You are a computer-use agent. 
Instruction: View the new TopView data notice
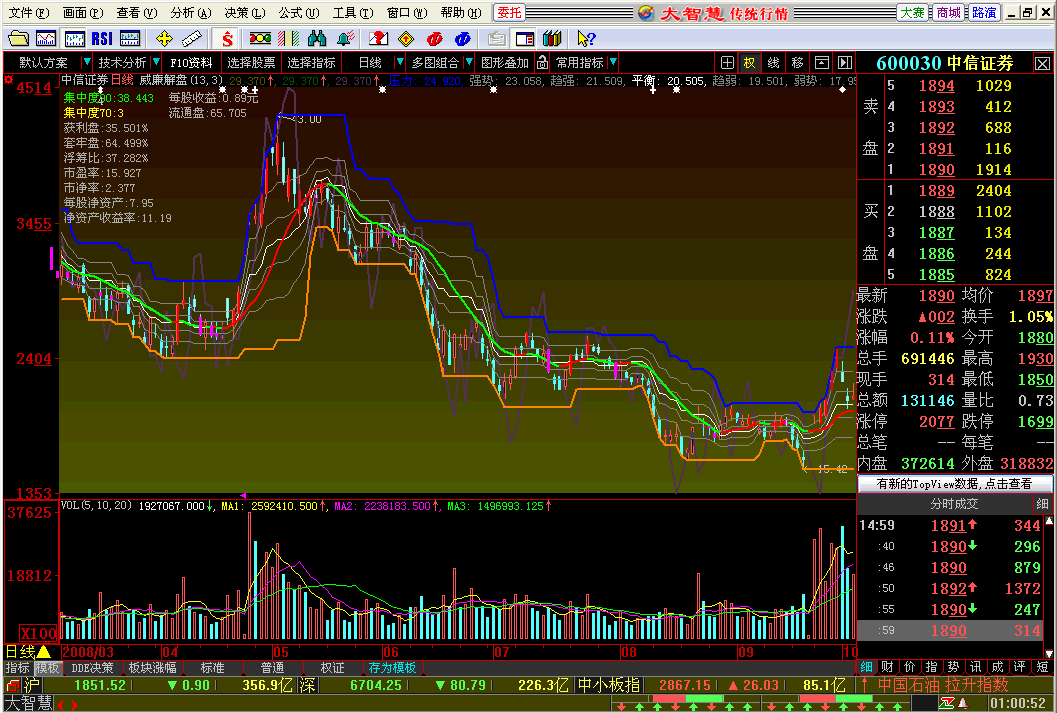[954, 483]
